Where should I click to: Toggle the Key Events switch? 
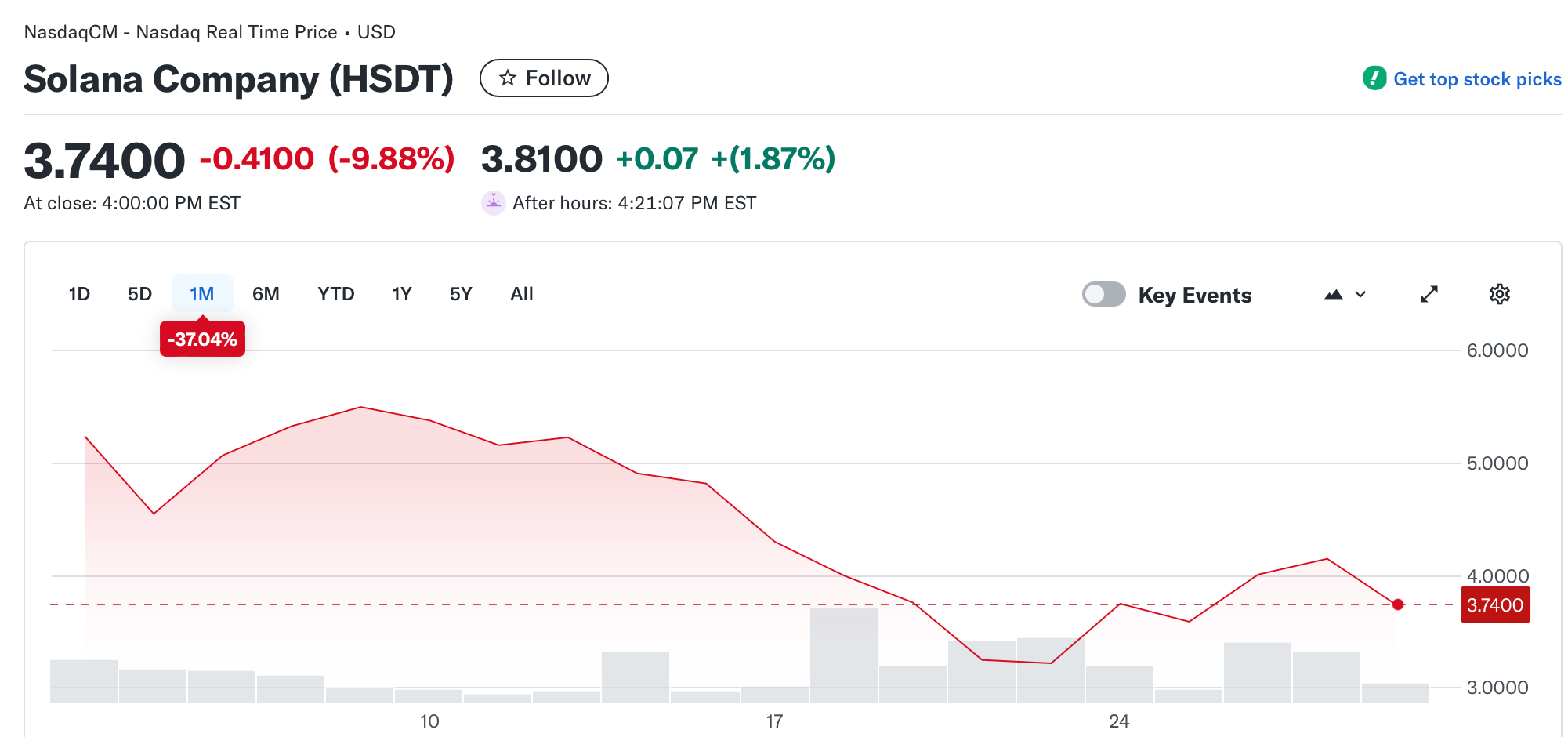pos(1104,295)
